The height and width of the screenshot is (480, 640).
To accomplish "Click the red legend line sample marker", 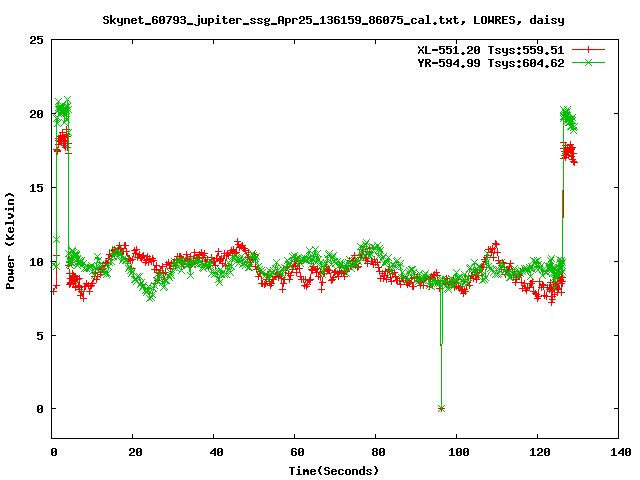I will 588,50.
